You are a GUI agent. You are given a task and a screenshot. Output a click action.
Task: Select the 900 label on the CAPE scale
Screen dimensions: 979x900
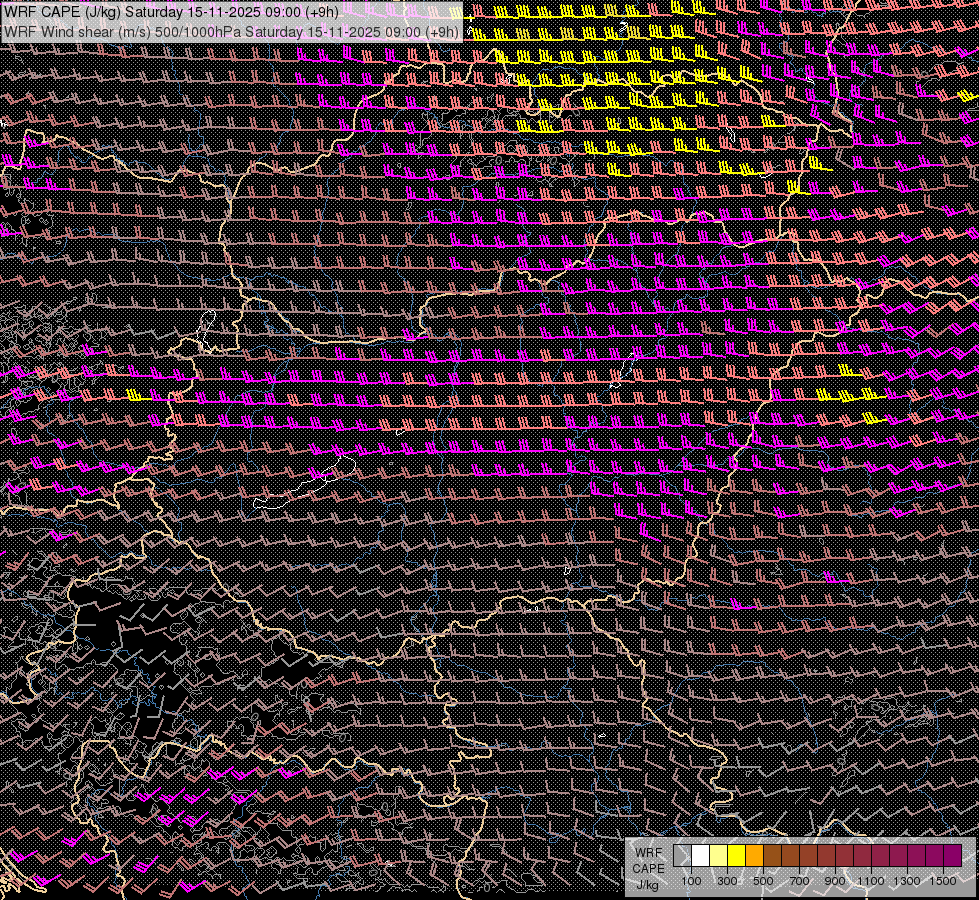(x=835, y=881)
